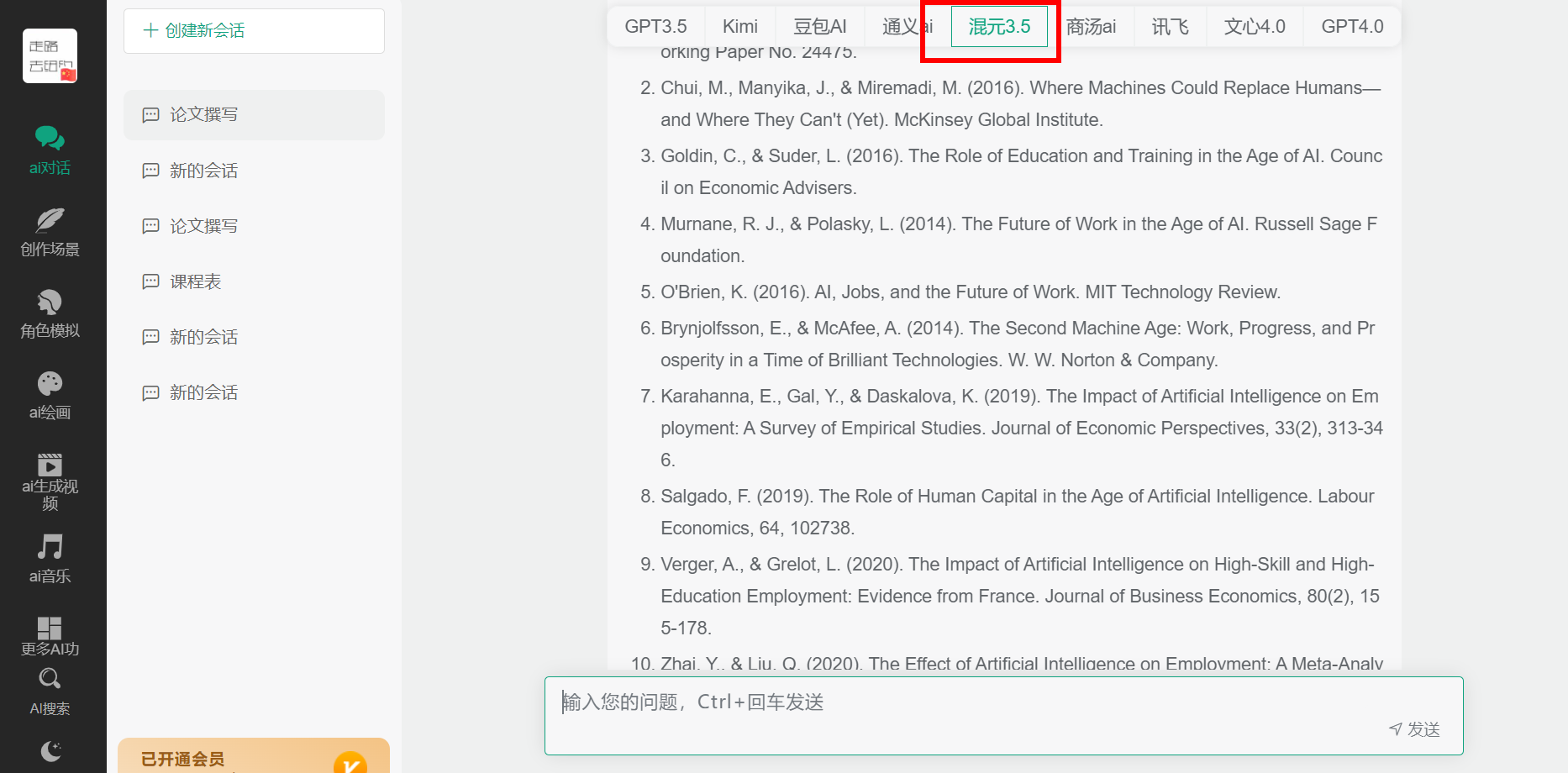Open the ai对话 chat icon in sidebar
Screen dimensions: 1568x773
point(50,139)
